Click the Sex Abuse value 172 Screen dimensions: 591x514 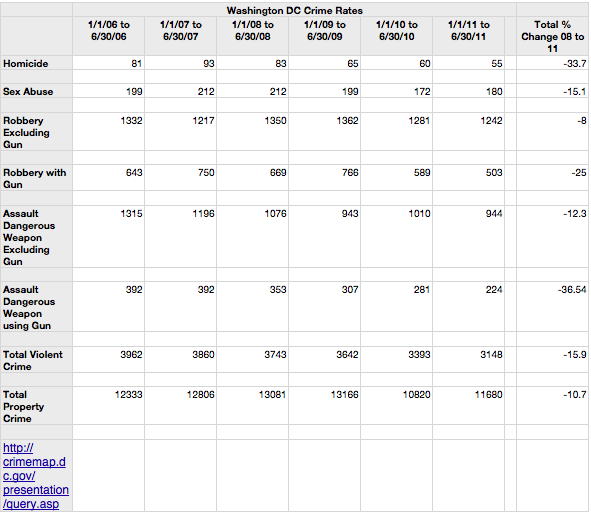point(422,92)
